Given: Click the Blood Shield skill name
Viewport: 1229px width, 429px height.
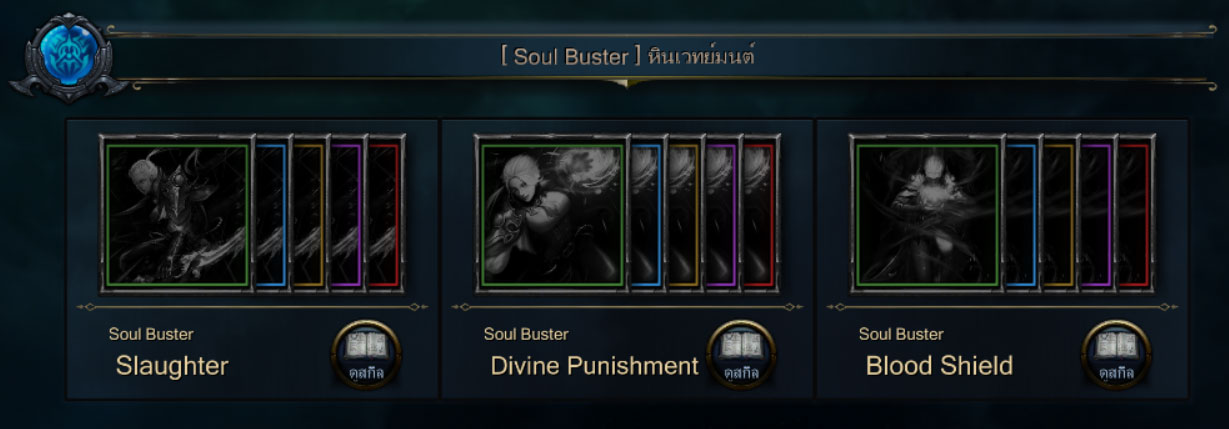Looking at the screenshot, I should click(x=939, y=366).
